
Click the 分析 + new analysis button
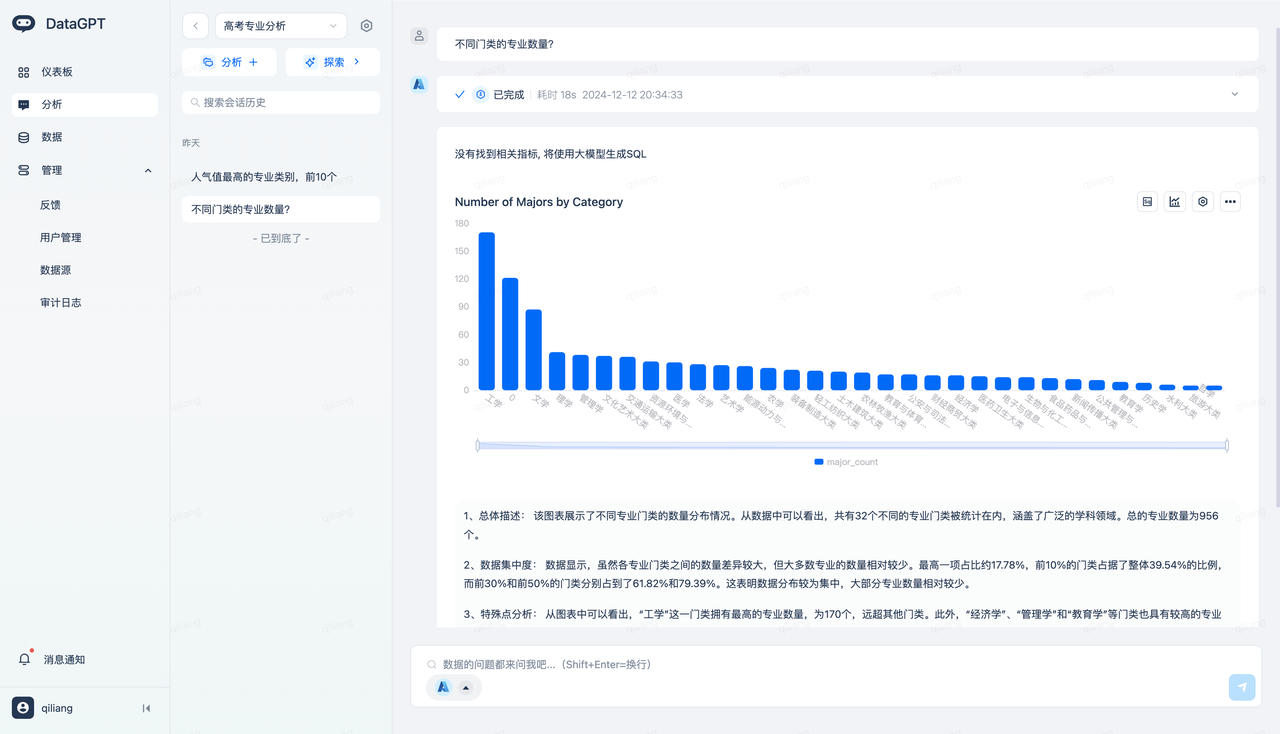pyautogui.click(x=230, y=62)
